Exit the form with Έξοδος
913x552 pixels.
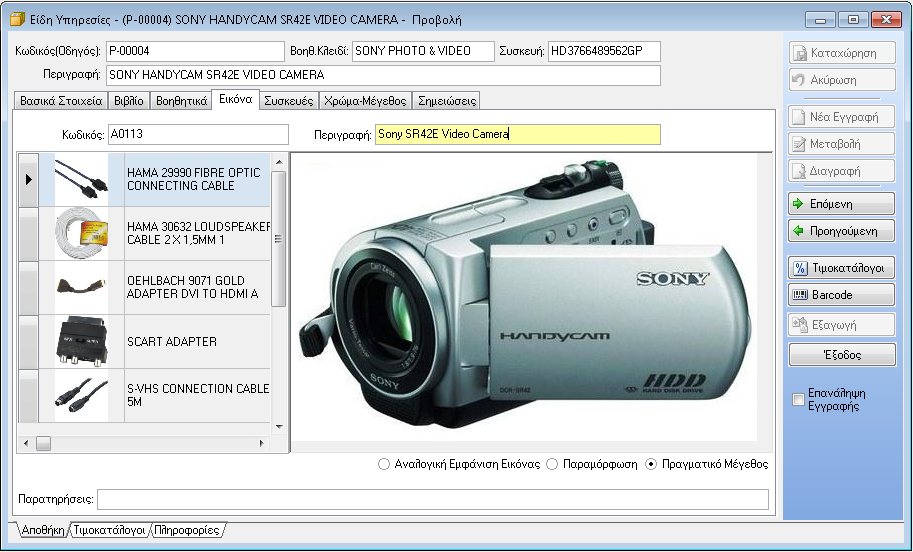point(842,355)
